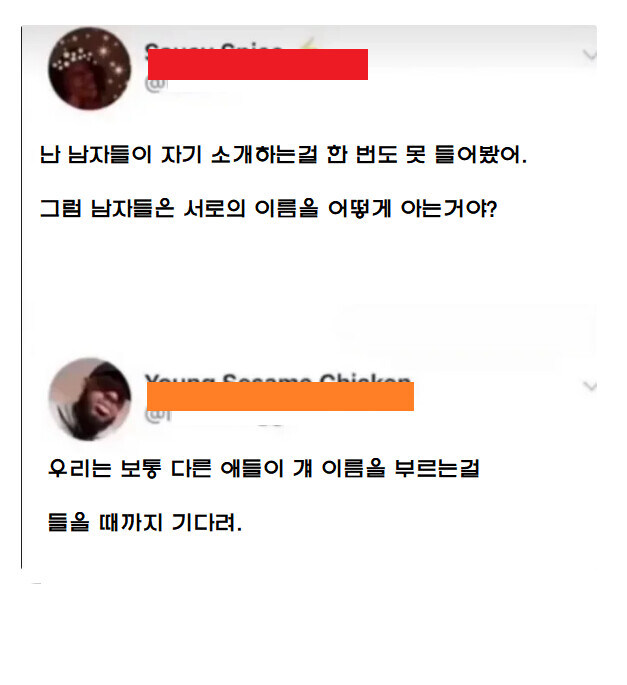This screenshot has height=685, width=627.
Task: Select the @ handle under the orange bar
Action: (158, 415)
